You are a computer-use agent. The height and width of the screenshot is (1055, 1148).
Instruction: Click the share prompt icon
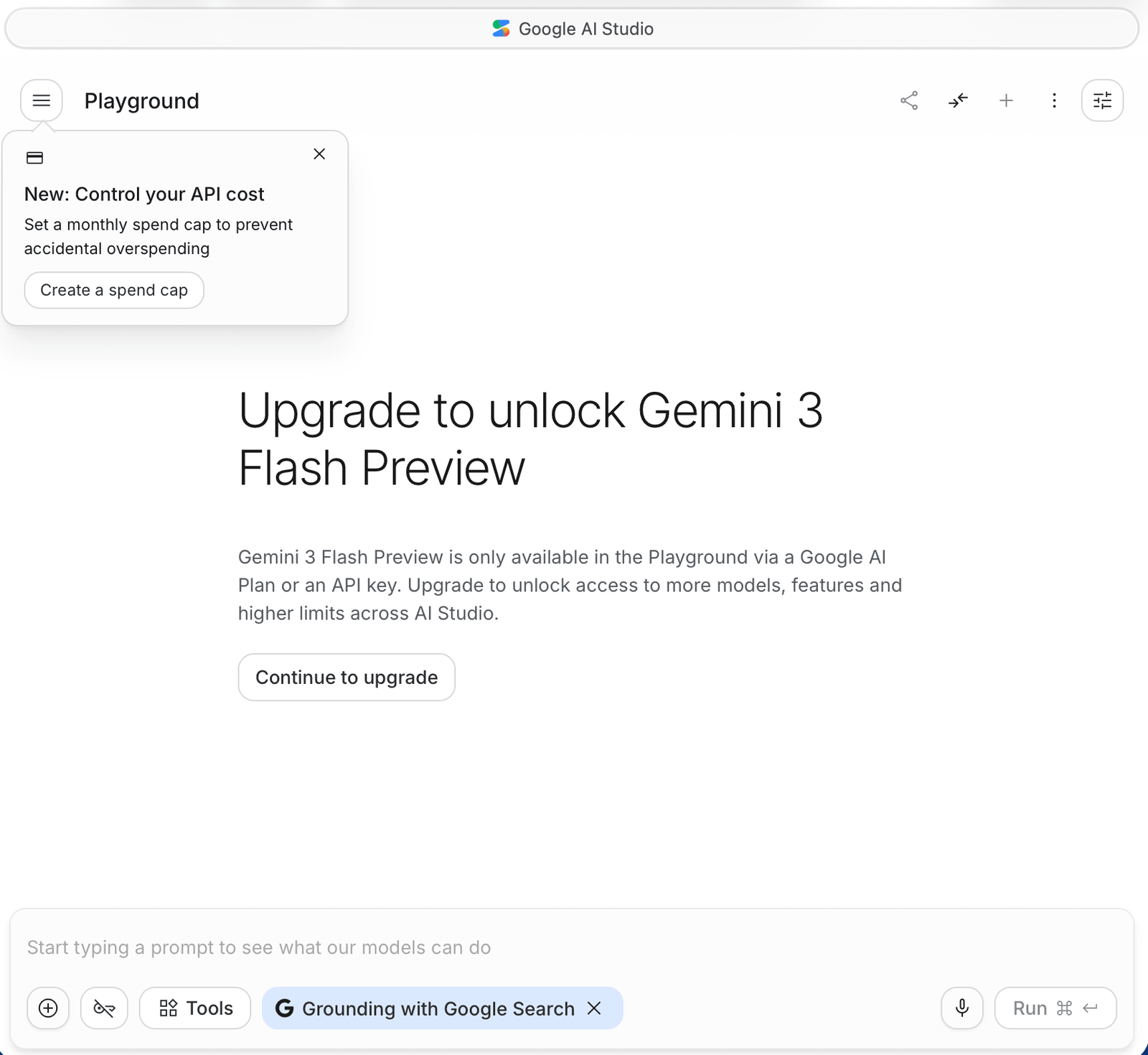pyautogui.click(x=909, y=100)
